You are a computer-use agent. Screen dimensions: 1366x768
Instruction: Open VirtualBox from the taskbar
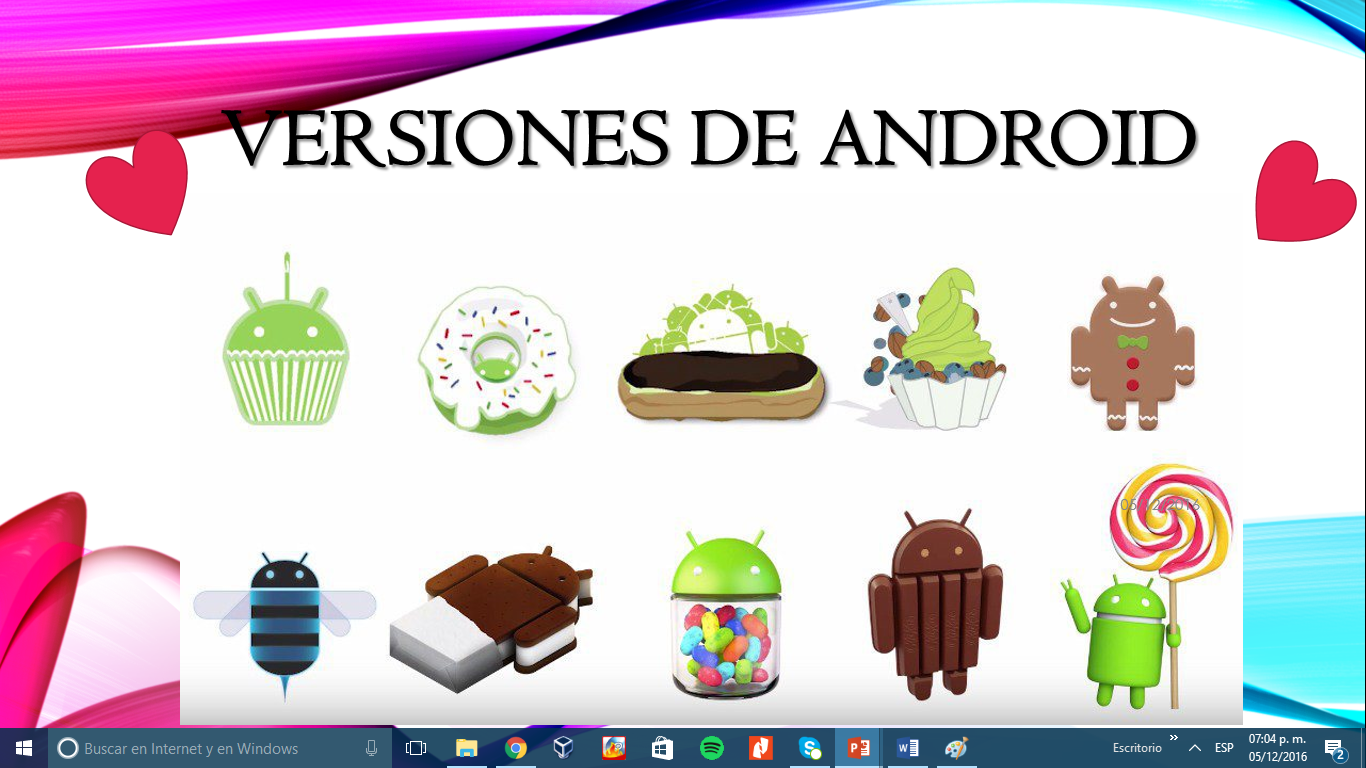pos(564,748)
